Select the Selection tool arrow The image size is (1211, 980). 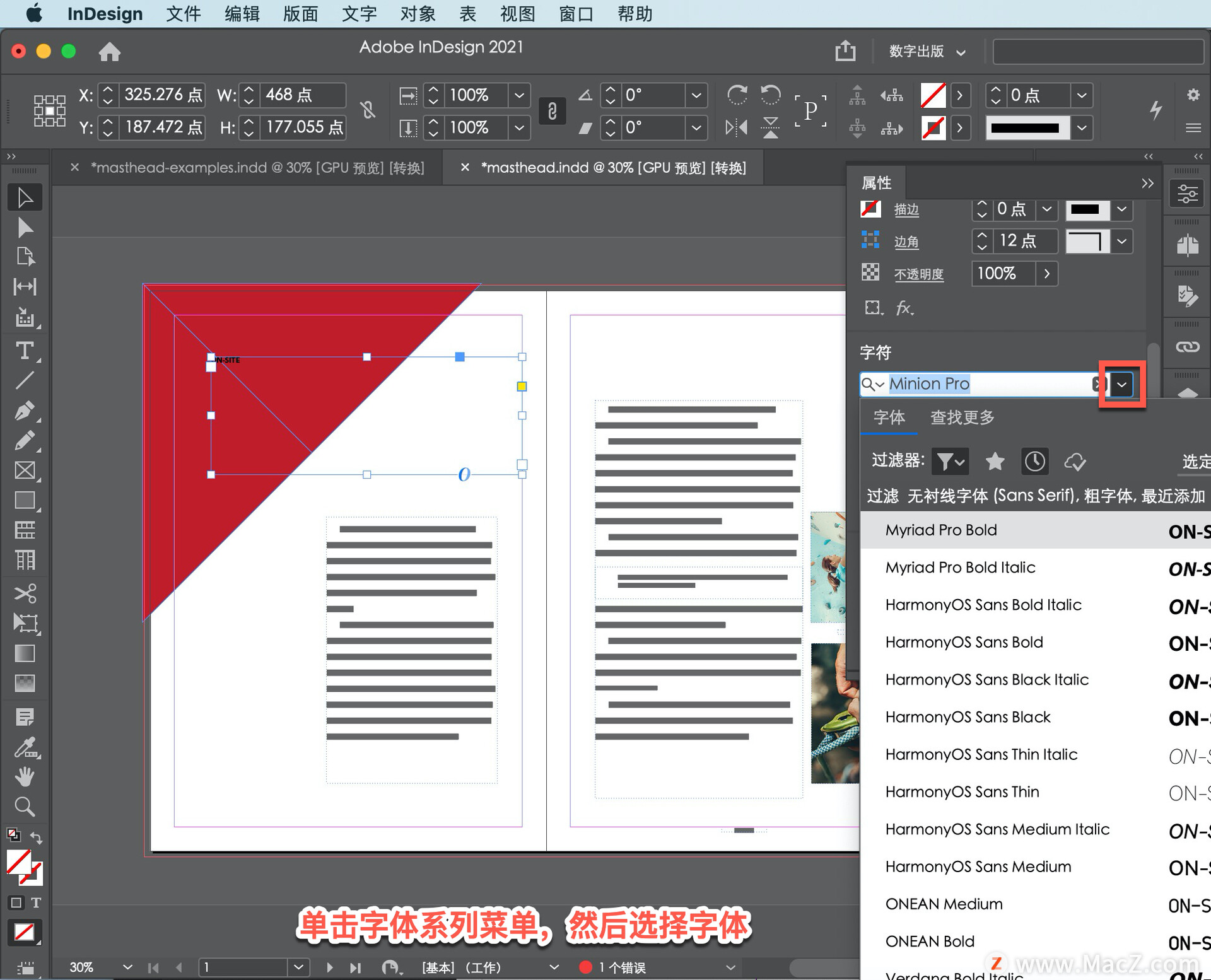point(25,197)
